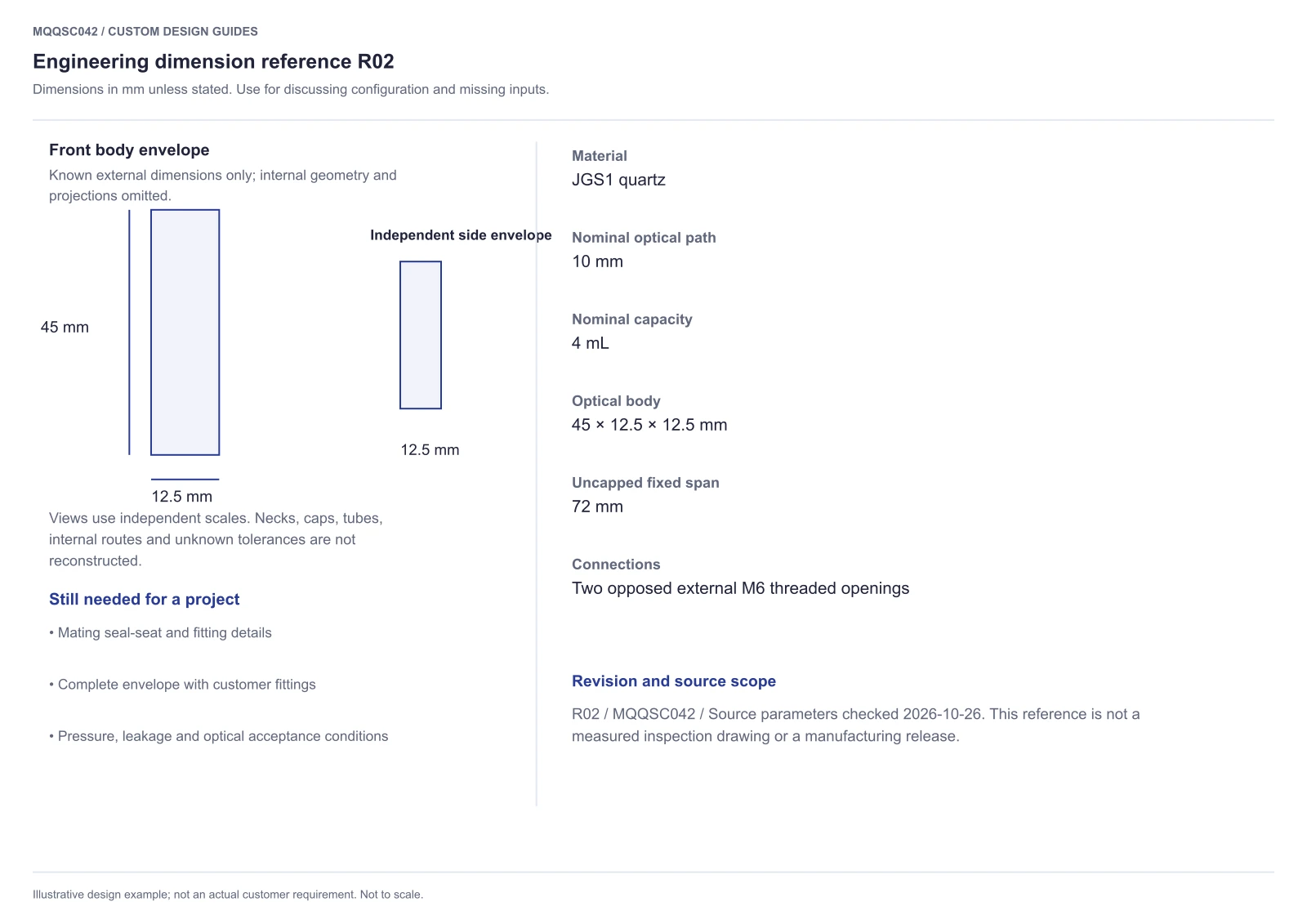
Task: Select the 12.5 mm label under front view
Action: (182, 496)
